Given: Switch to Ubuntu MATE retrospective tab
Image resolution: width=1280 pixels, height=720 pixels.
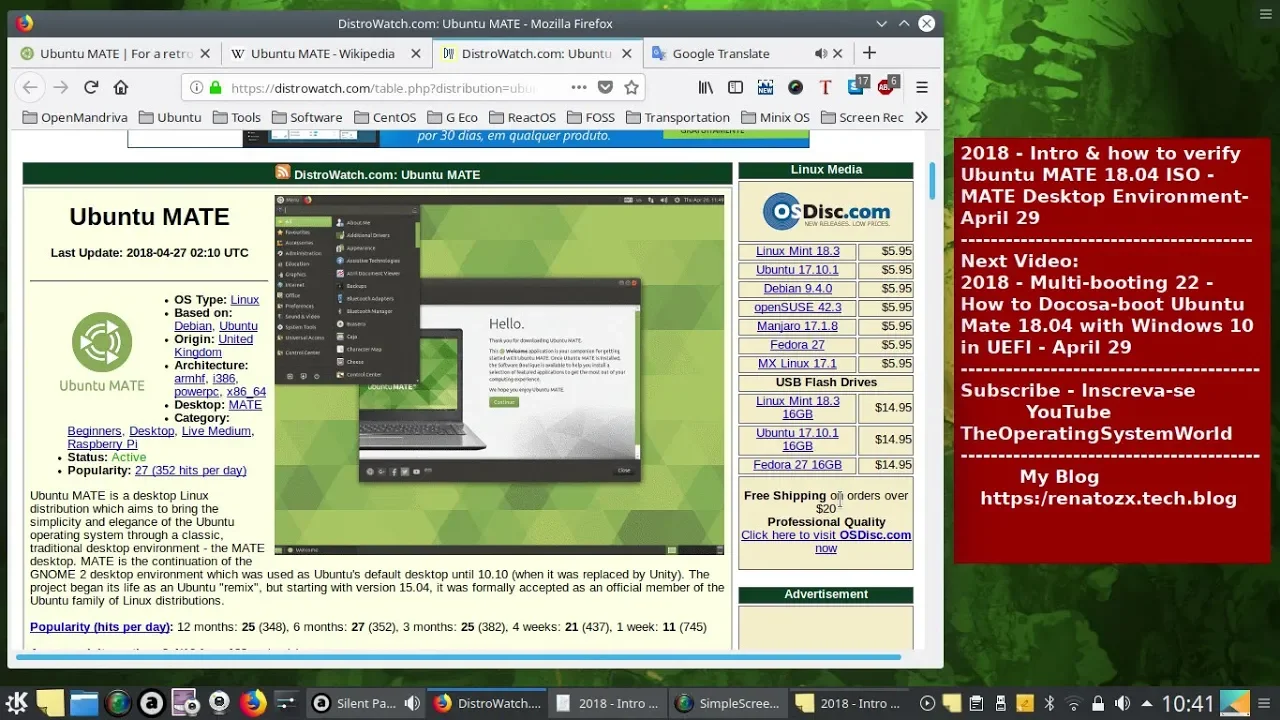Looking at the screenshot, I should (116, 54).
